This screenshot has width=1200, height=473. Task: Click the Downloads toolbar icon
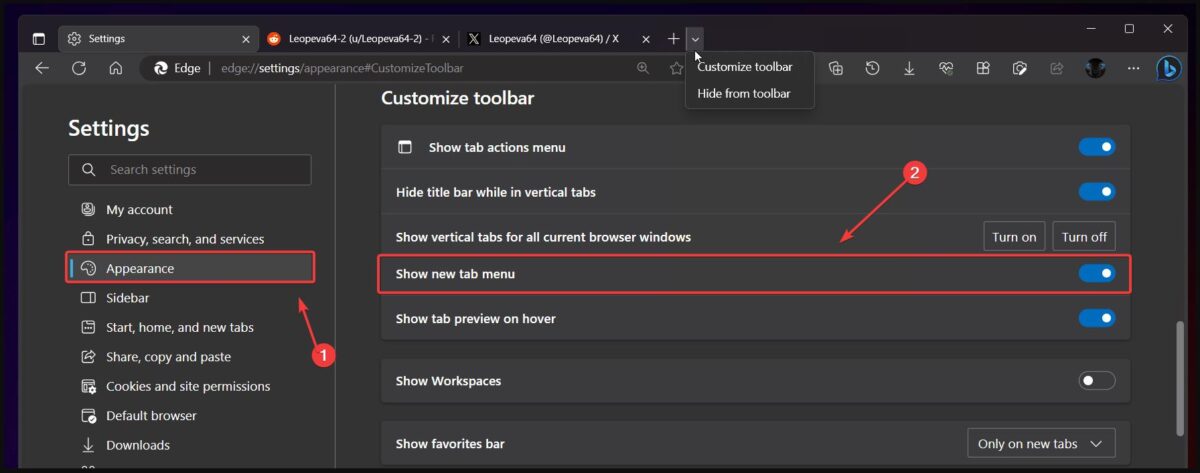pyautogui.click(x=909, y=68)
